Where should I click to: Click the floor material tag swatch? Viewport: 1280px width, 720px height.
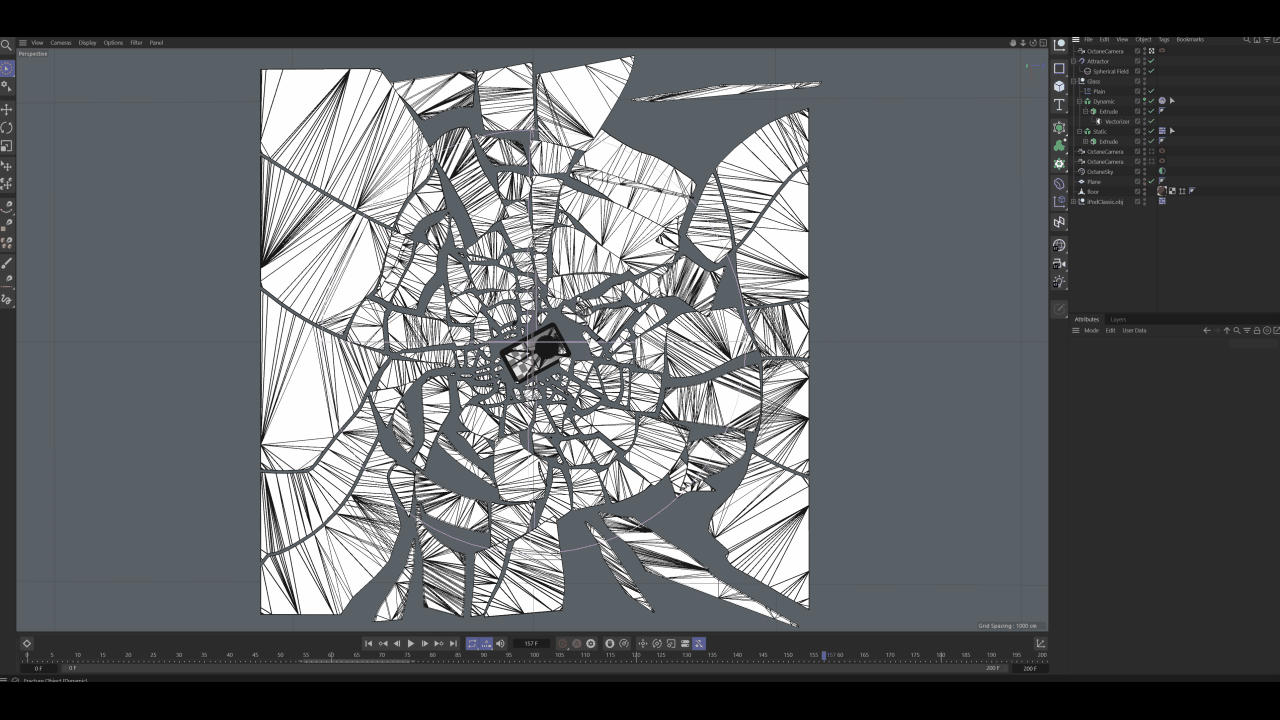coord(1162,191)
